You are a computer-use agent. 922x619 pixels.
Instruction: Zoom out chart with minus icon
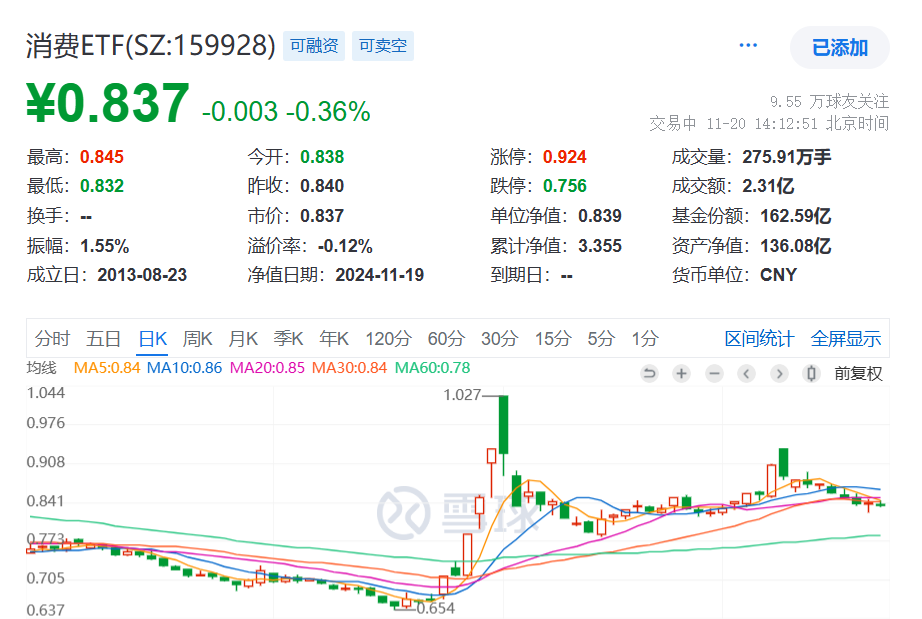pos(714,373)
